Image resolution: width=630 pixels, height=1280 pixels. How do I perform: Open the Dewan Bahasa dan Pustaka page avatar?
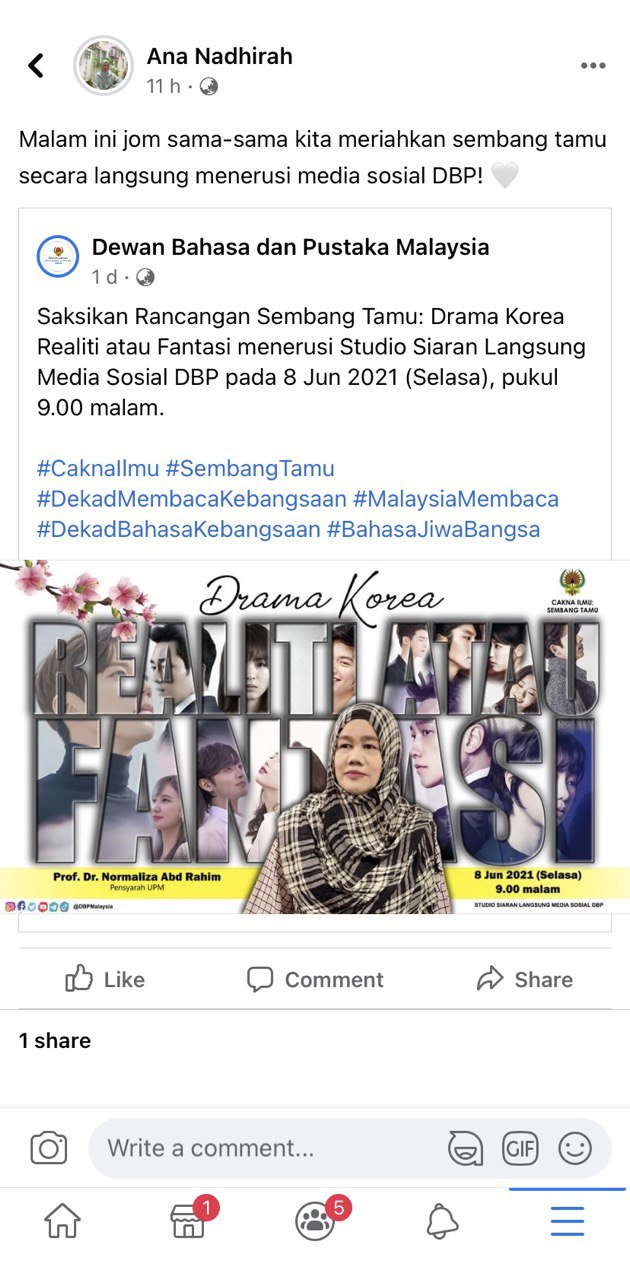click(59, 259)
